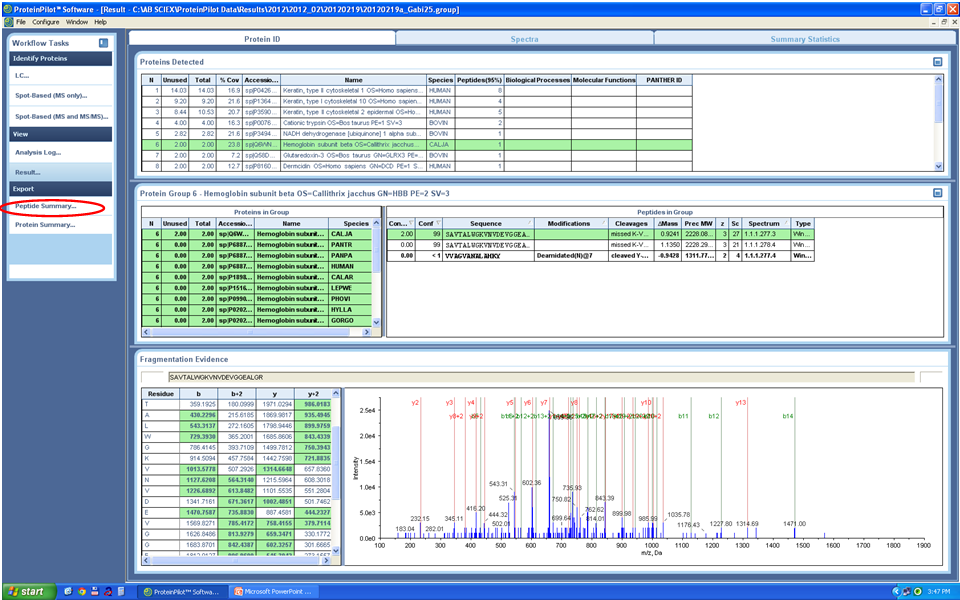Select the HUMAN species row in group
This screenshot has width=960, height=600.
point(257,266)
